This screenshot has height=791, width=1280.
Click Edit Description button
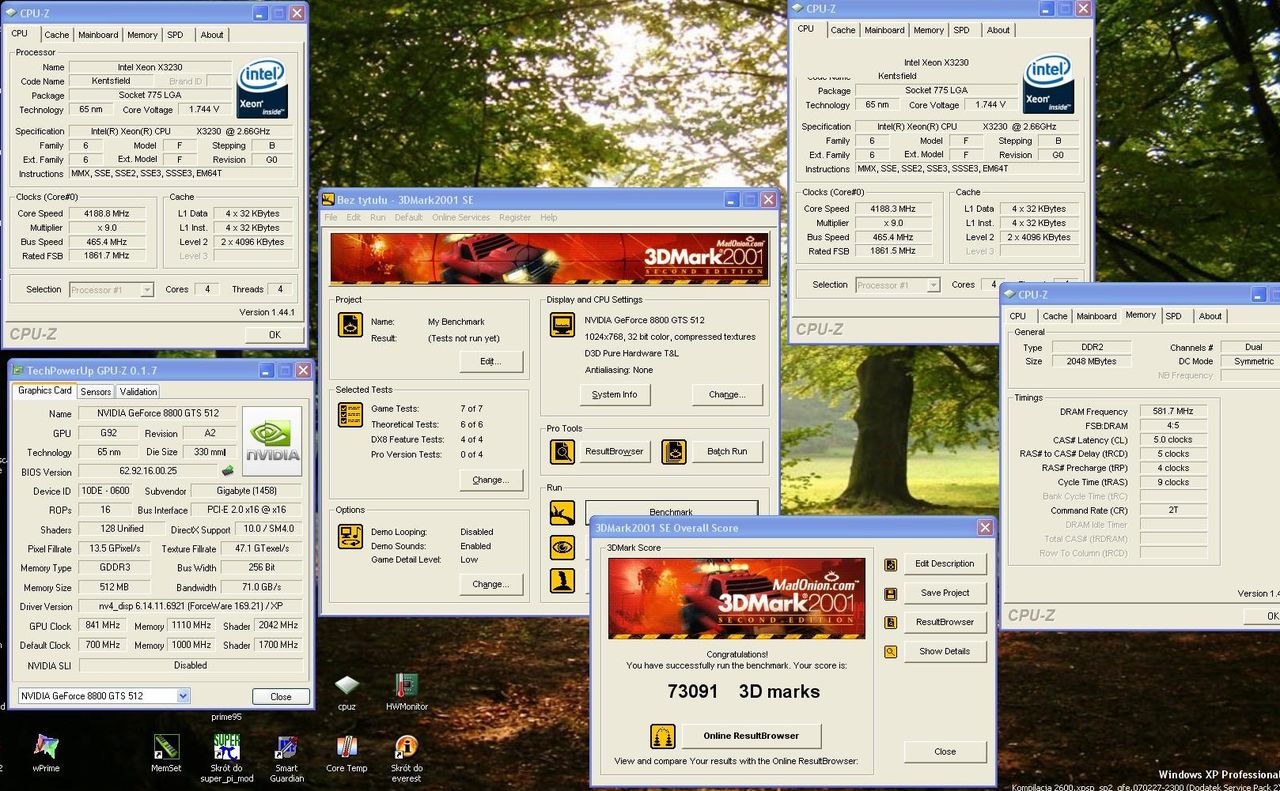945,564
